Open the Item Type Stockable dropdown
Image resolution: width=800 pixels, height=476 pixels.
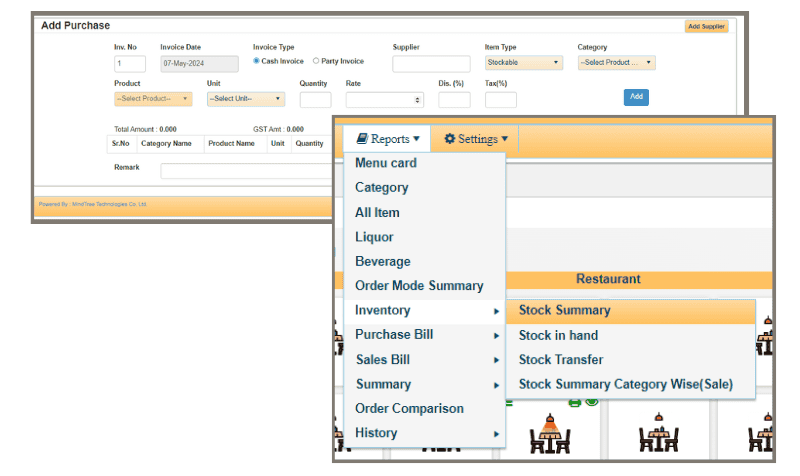[523, 63]
